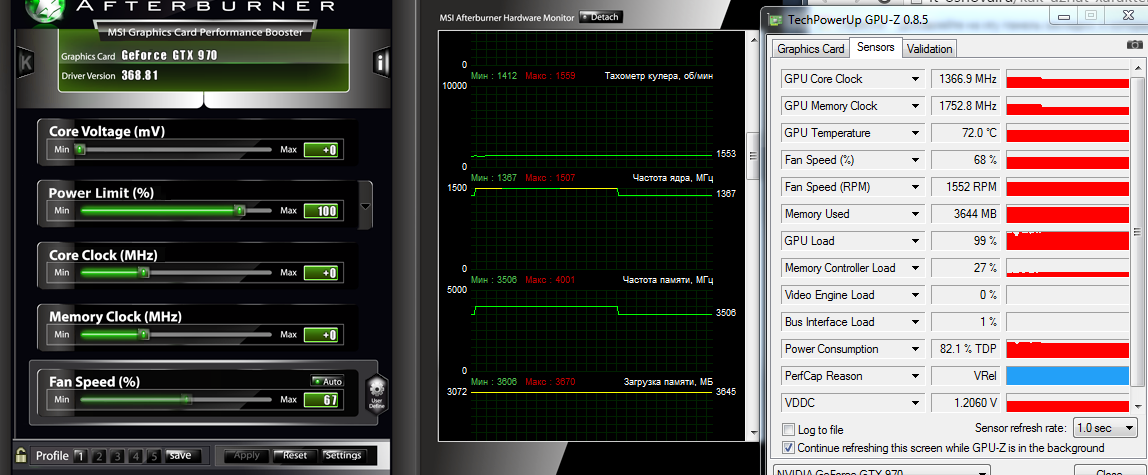Click the Afterburner Settings button
Viewport: 1148px width, 475px height.
(x=343, y=455)
